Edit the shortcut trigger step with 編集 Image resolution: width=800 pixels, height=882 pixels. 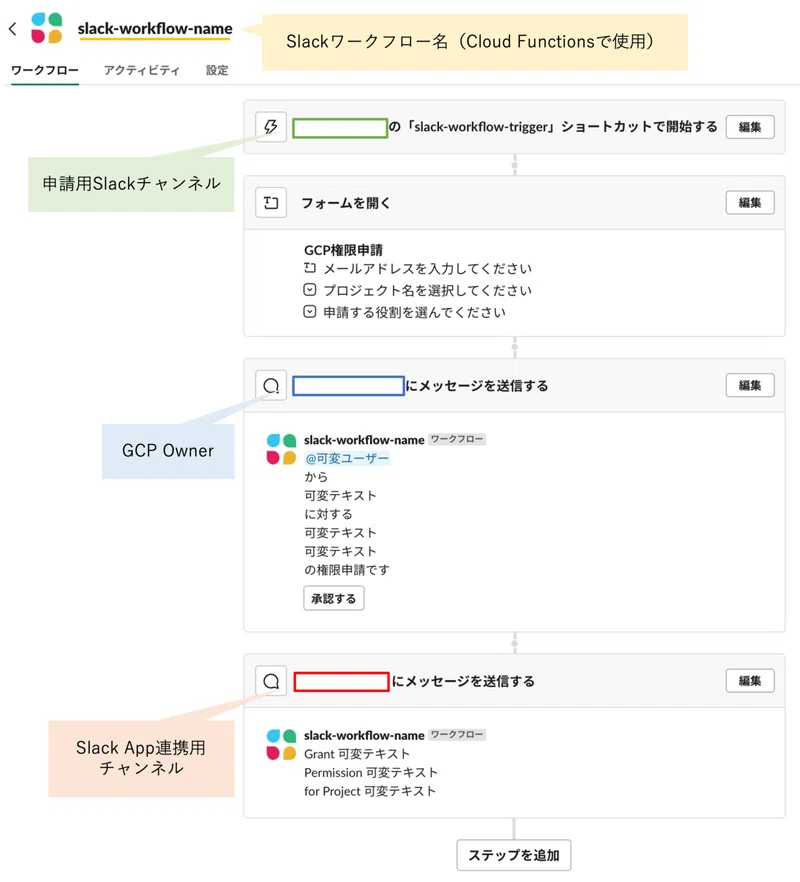[x=749, y=127]
